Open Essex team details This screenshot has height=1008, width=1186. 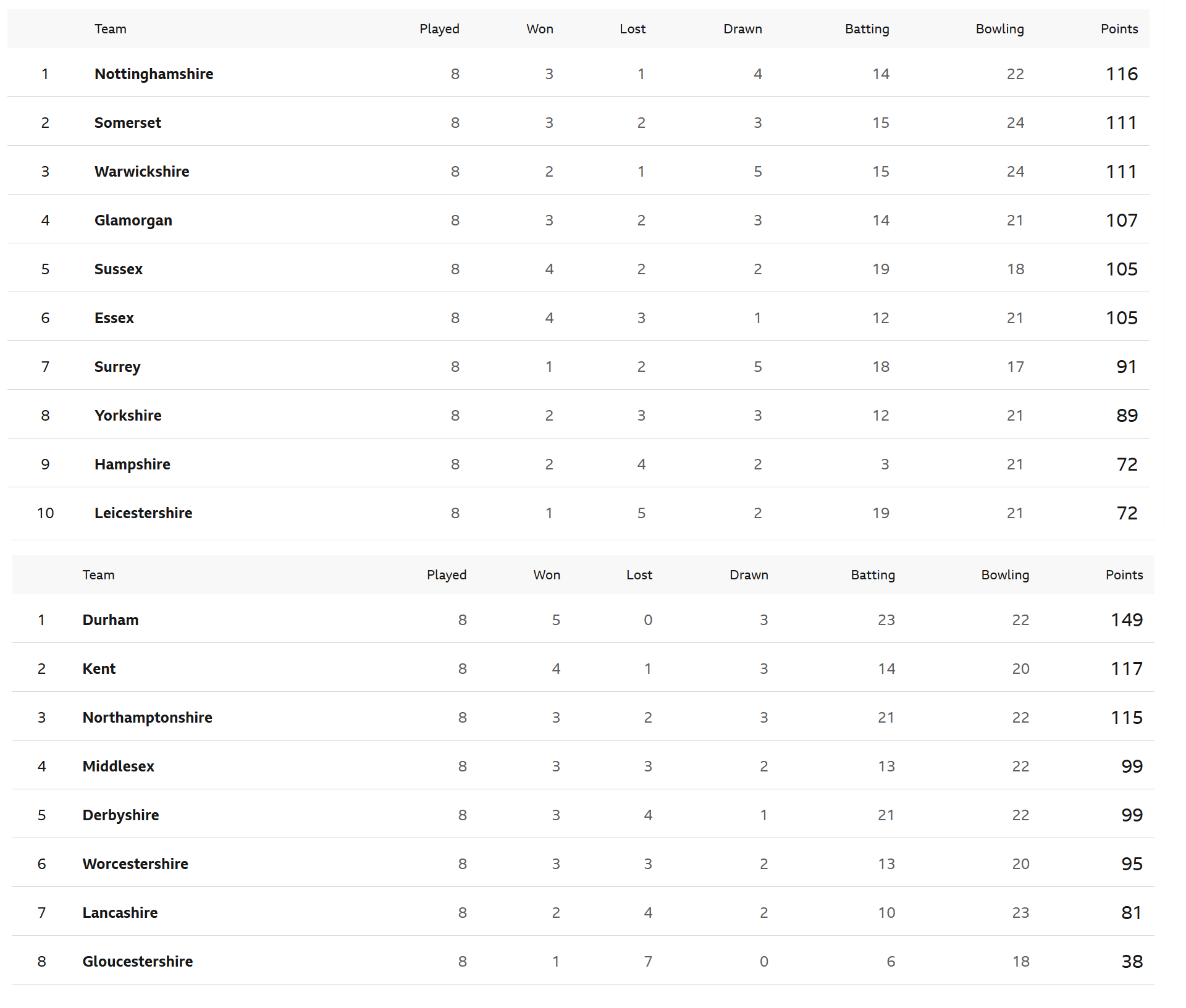pyautogui.click(x=114, y=318)
